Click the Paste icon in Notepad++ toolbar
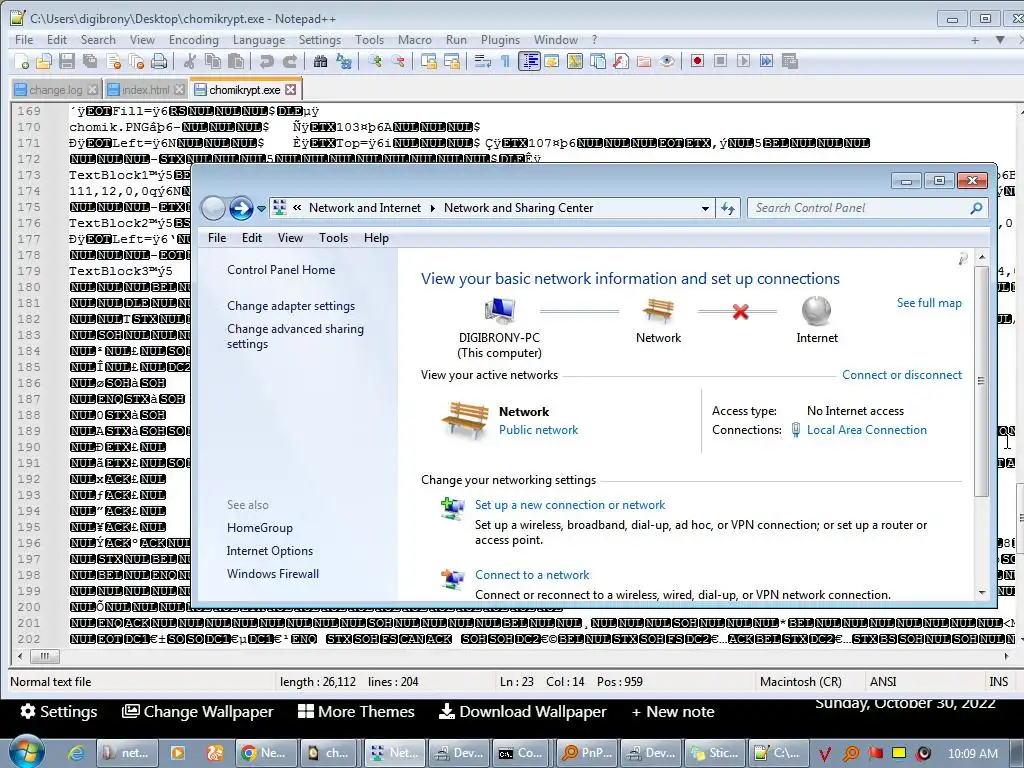1024x768 pixels. point(236,61)
